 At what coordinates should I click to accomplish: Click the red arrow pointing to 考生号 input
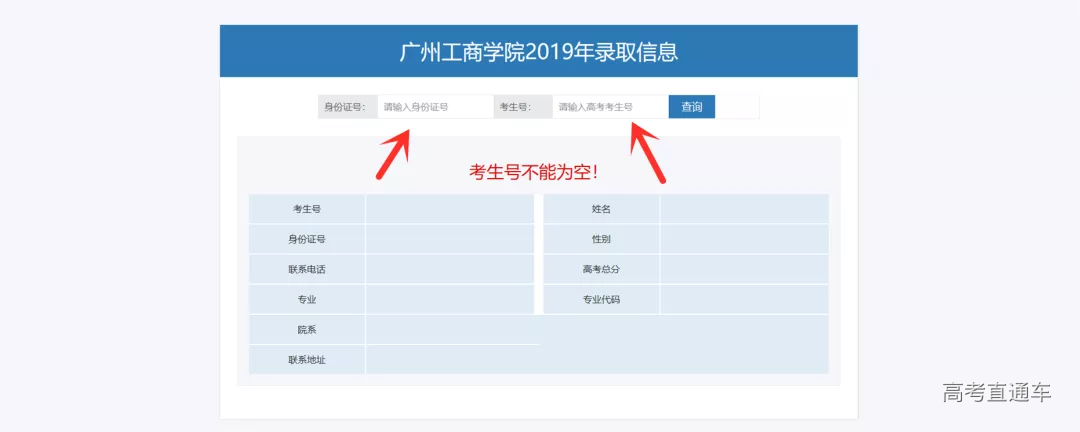tap(648, 153)
